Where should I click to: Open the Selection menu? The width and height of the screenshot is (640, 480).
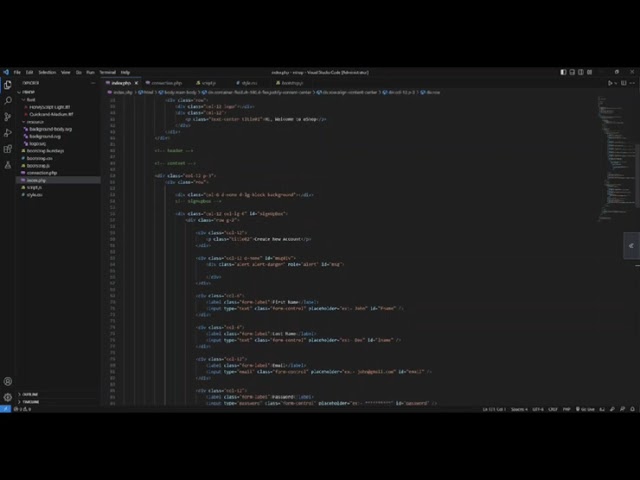click(47, 72)
